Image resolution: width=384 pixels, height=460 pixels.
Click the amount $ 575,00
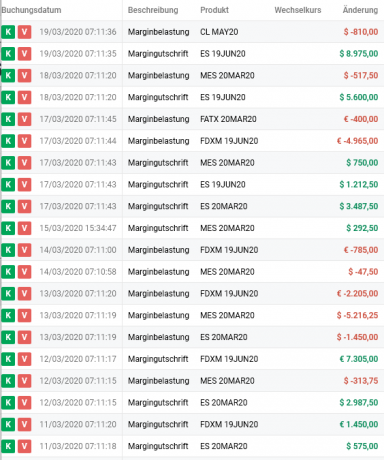point(362,446)
